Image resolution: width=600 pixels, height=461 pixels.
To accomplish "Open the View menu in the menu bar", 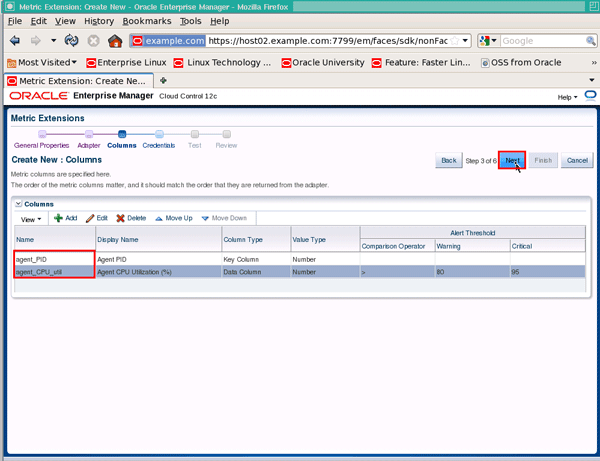I will [x=65, y=21].
